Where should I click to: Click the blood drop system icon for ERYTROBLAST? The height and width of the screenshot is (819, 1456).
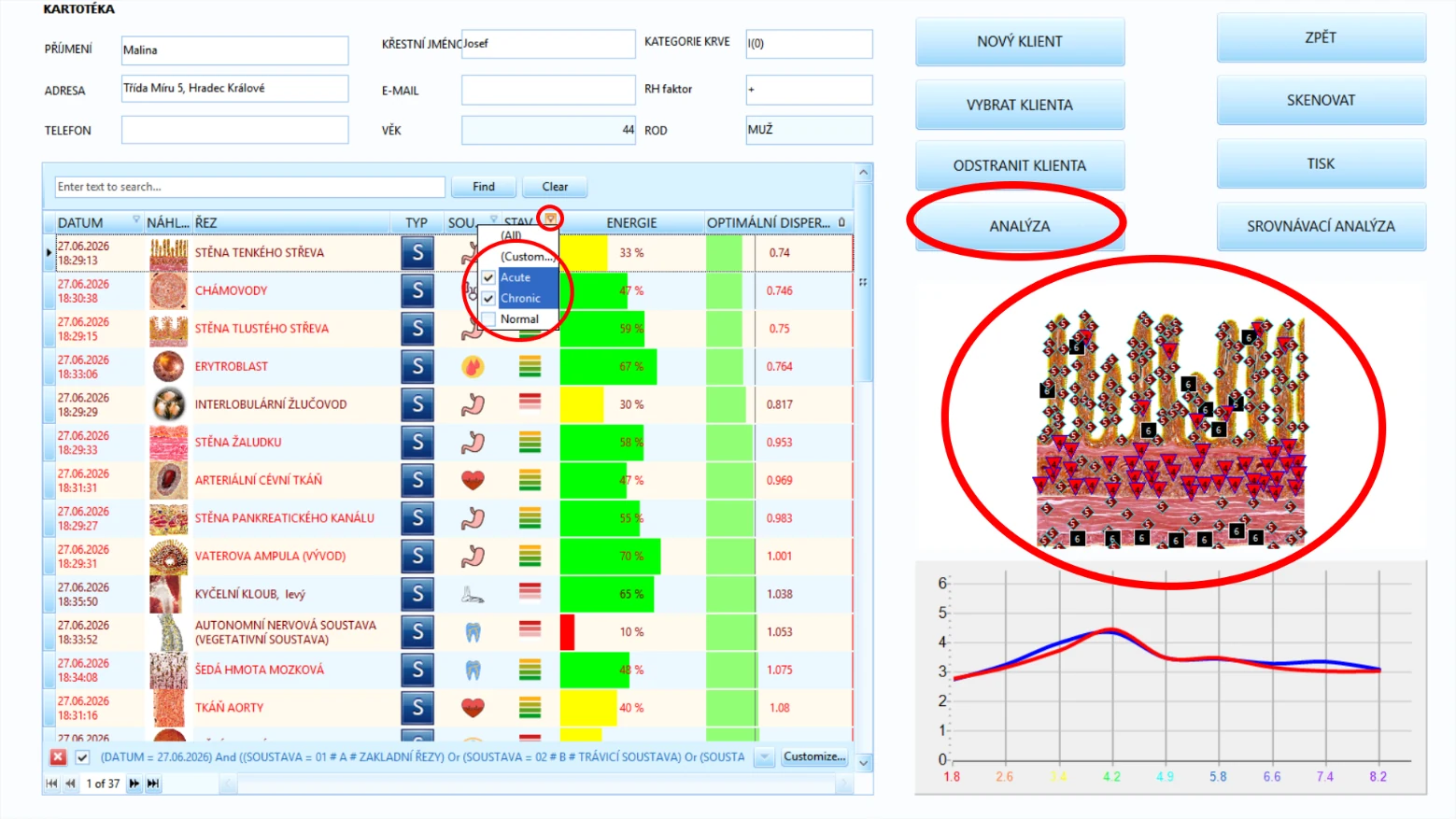click(474, 366)
